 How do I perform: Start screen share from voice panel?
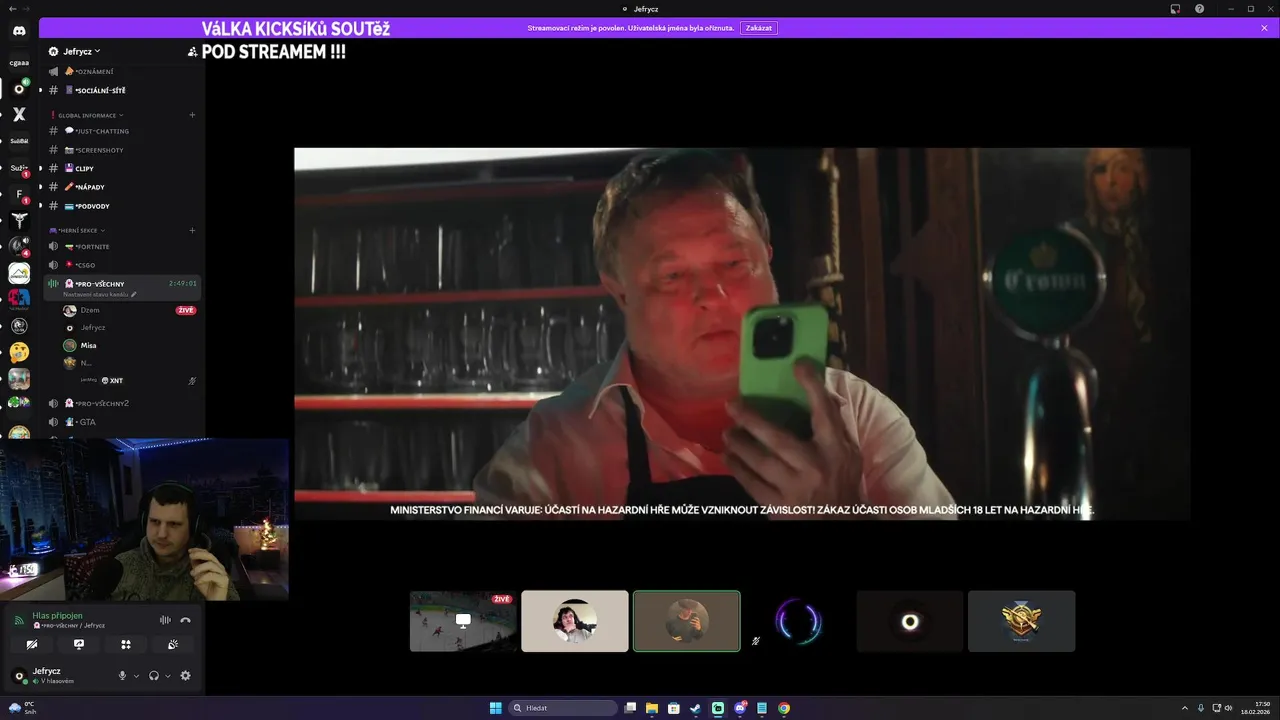click(79, 645)
